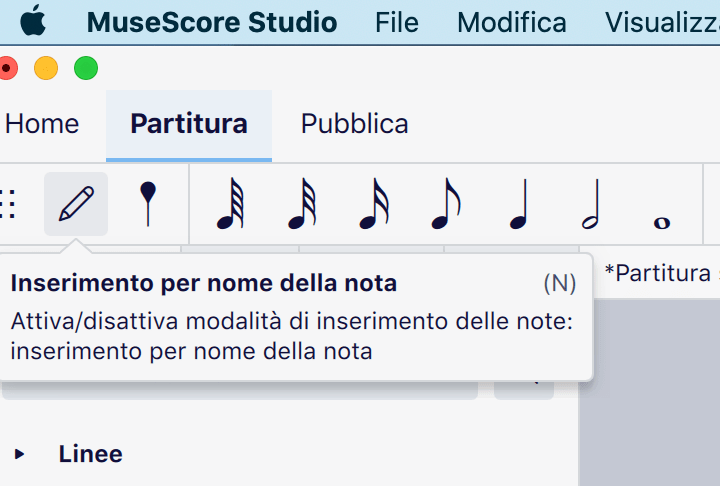Screen dimensions: 720x486
Task: Select the half note duration
Action: pos(590,204)
